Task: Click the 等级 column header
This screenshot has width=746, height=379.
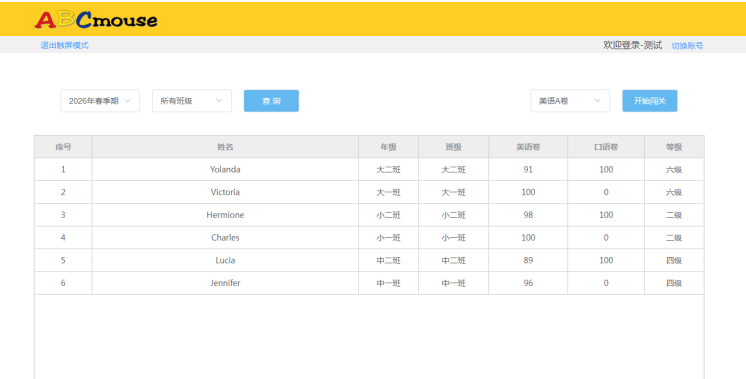Action: click(674, 147)
